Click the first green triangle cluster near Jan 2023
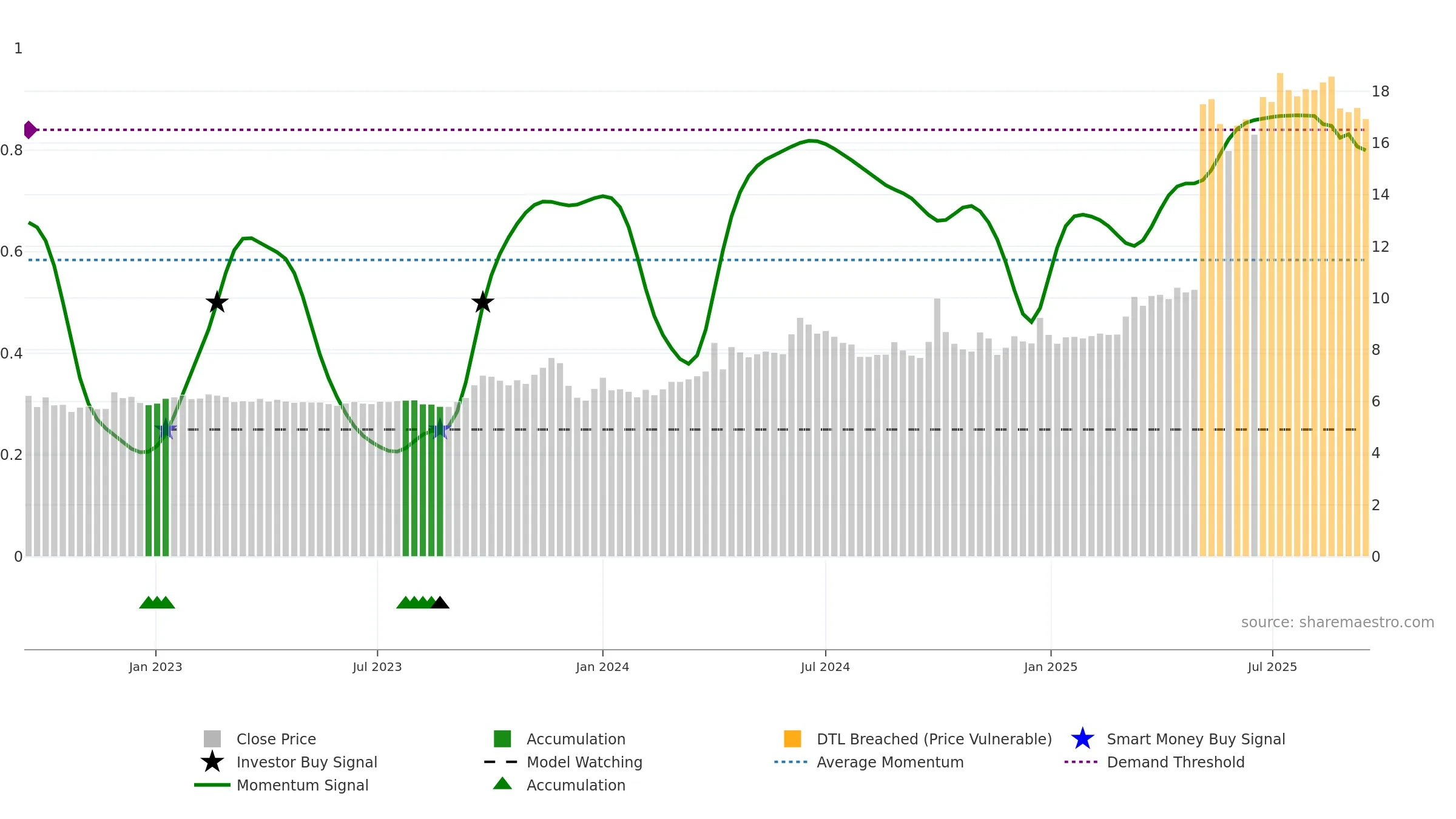Image resolution: width=1456 pixels, height=819 pixels. 157,602
